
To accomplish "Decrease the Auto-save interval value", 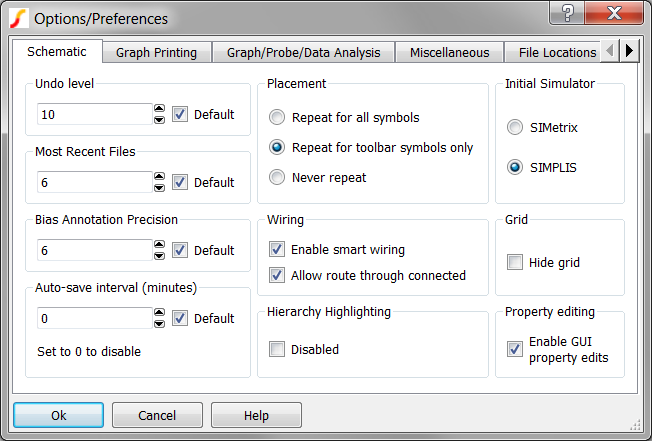I will 159,323.
